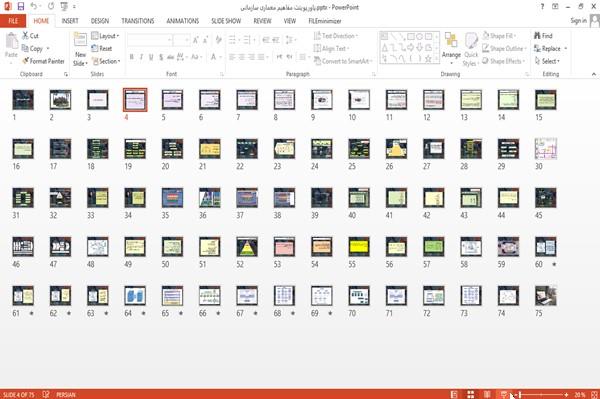Click spell check icon in status bar
The height and width of the screenshot is (399, 600).
[x=46, y=394]
